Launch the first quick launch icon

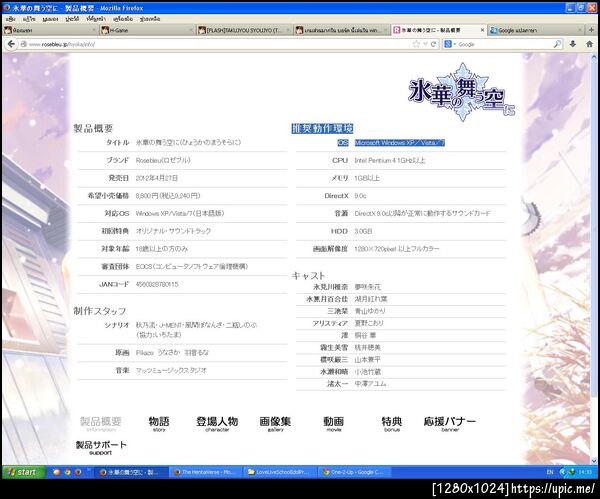point(56,472)
